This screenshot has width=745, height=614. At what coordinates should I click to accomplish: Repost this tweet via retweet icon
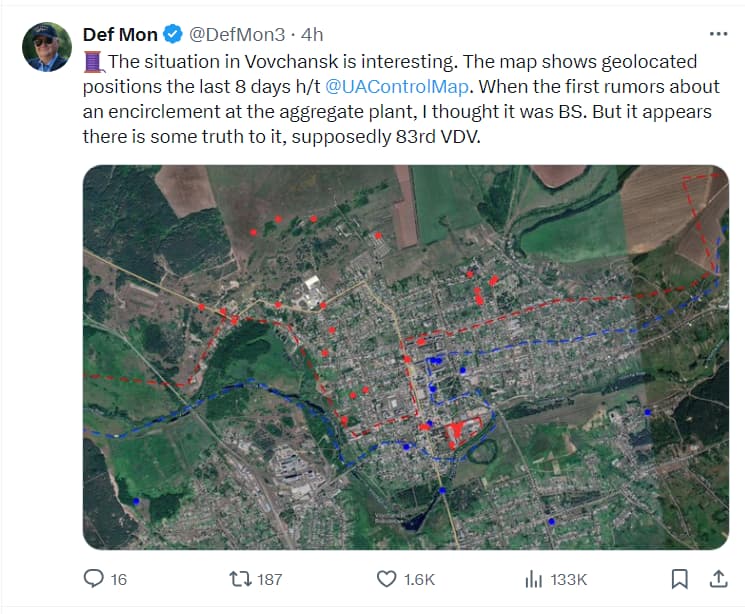240,579
